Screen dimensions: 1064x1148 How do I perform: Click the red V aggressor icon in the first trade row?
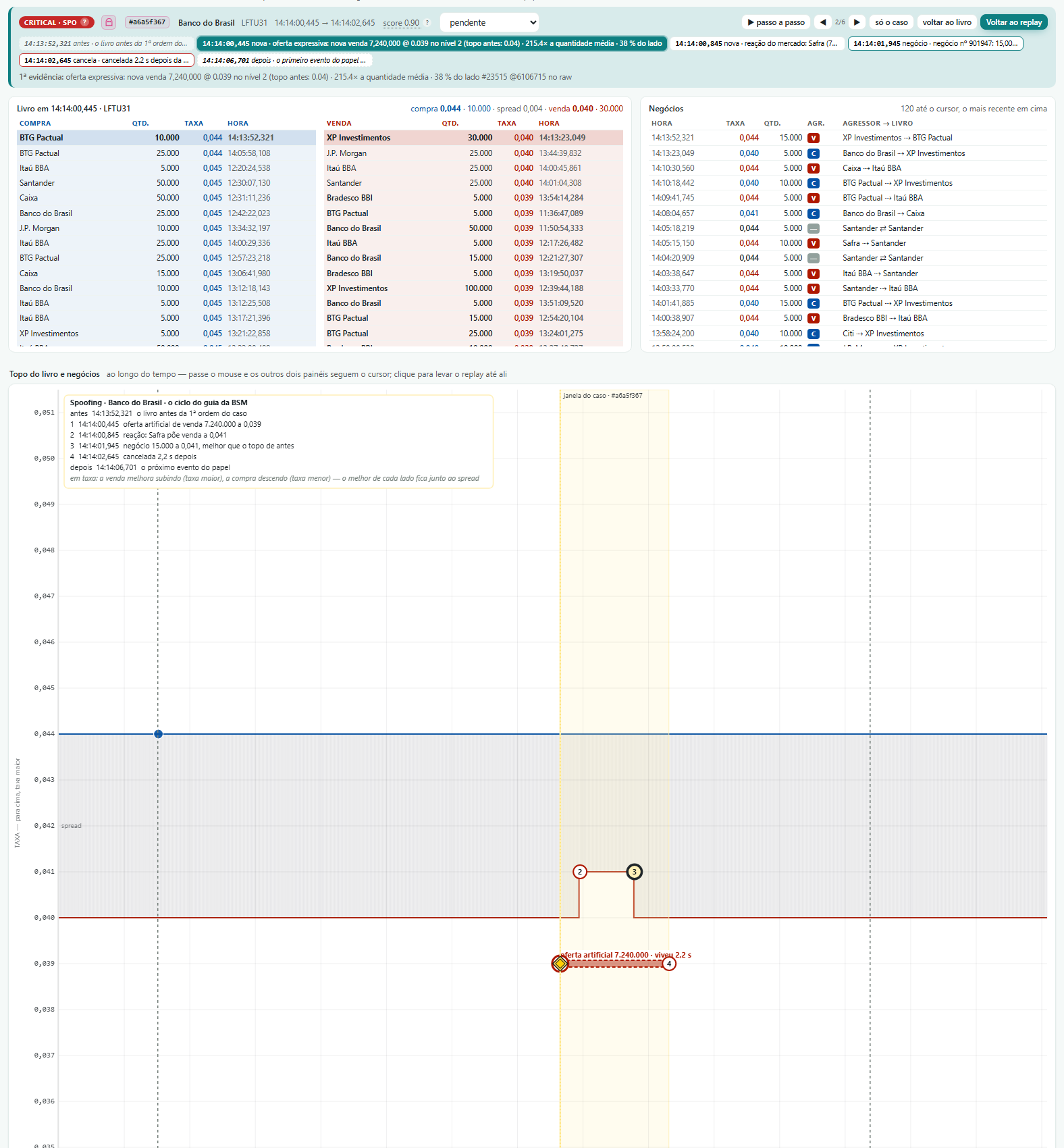(x=814, y=138)
